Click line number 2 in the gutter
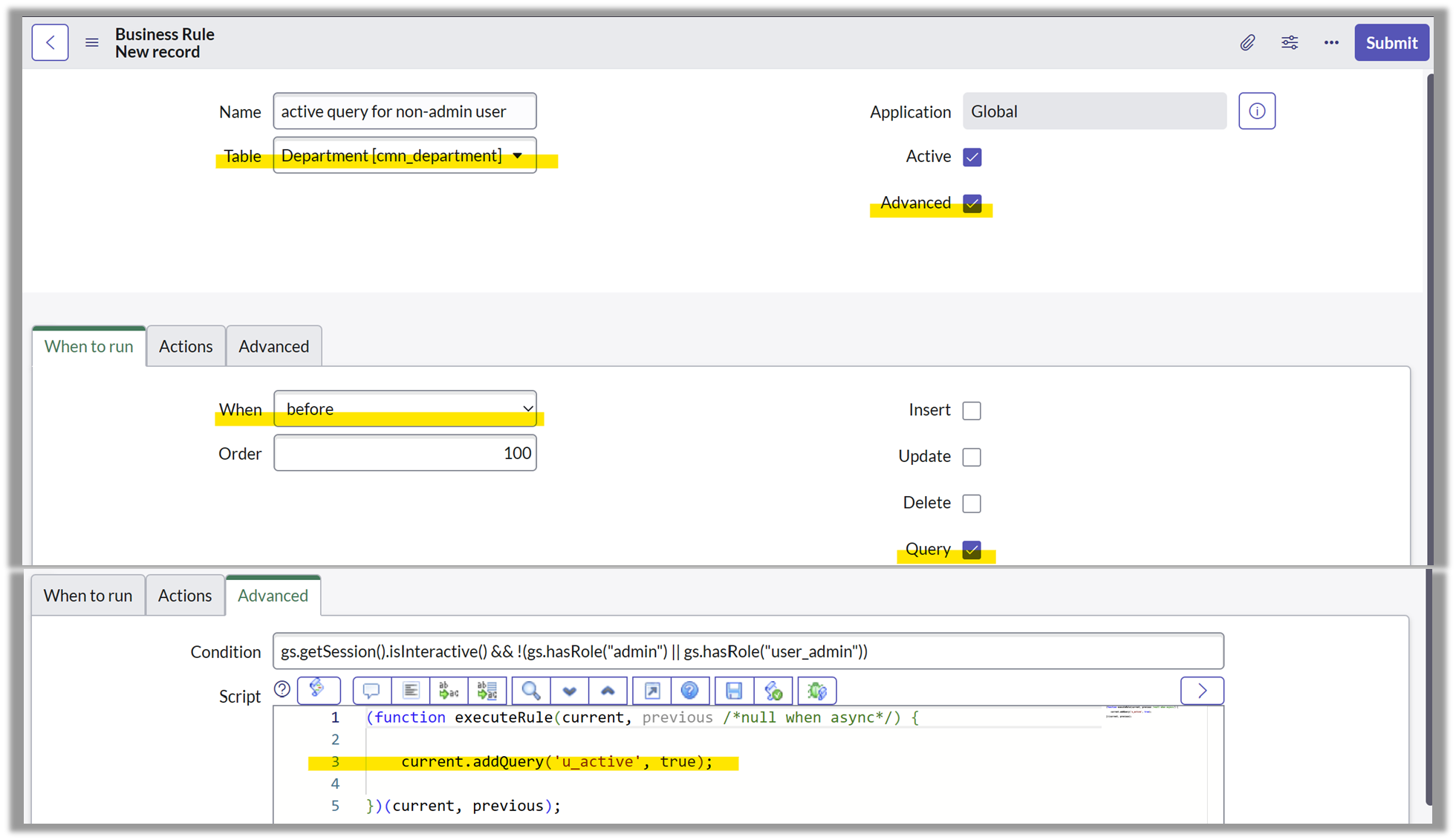The image size is (1456, 840). point(335,740)
